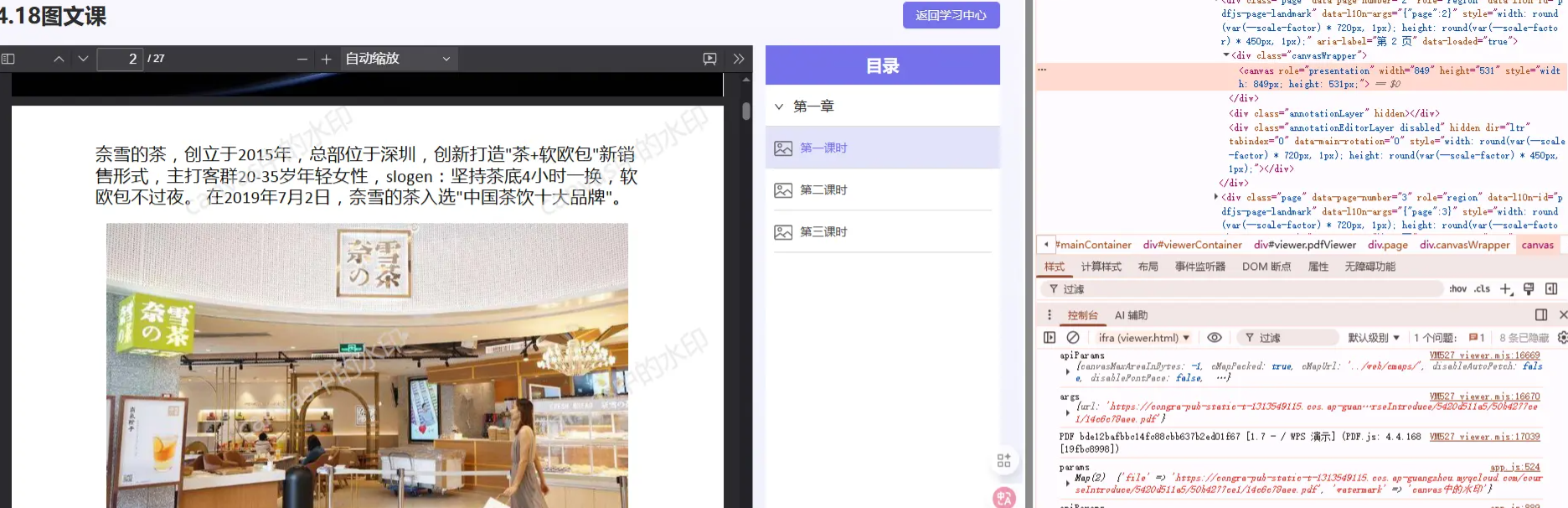Open viewer.mjs:16669 source link
Screen dimensions: 1568x508
coord(1484,355)
